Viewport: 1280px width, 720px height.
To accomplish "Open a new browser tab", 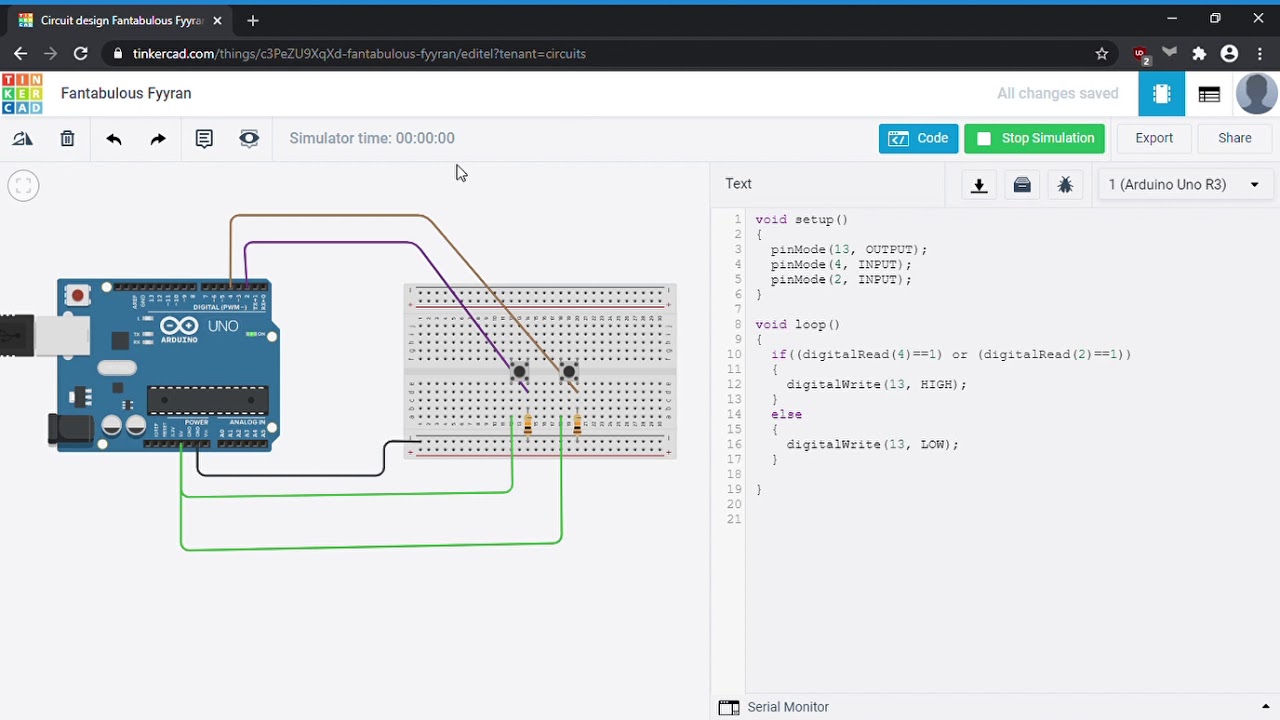I will click(x=253, y=20).
